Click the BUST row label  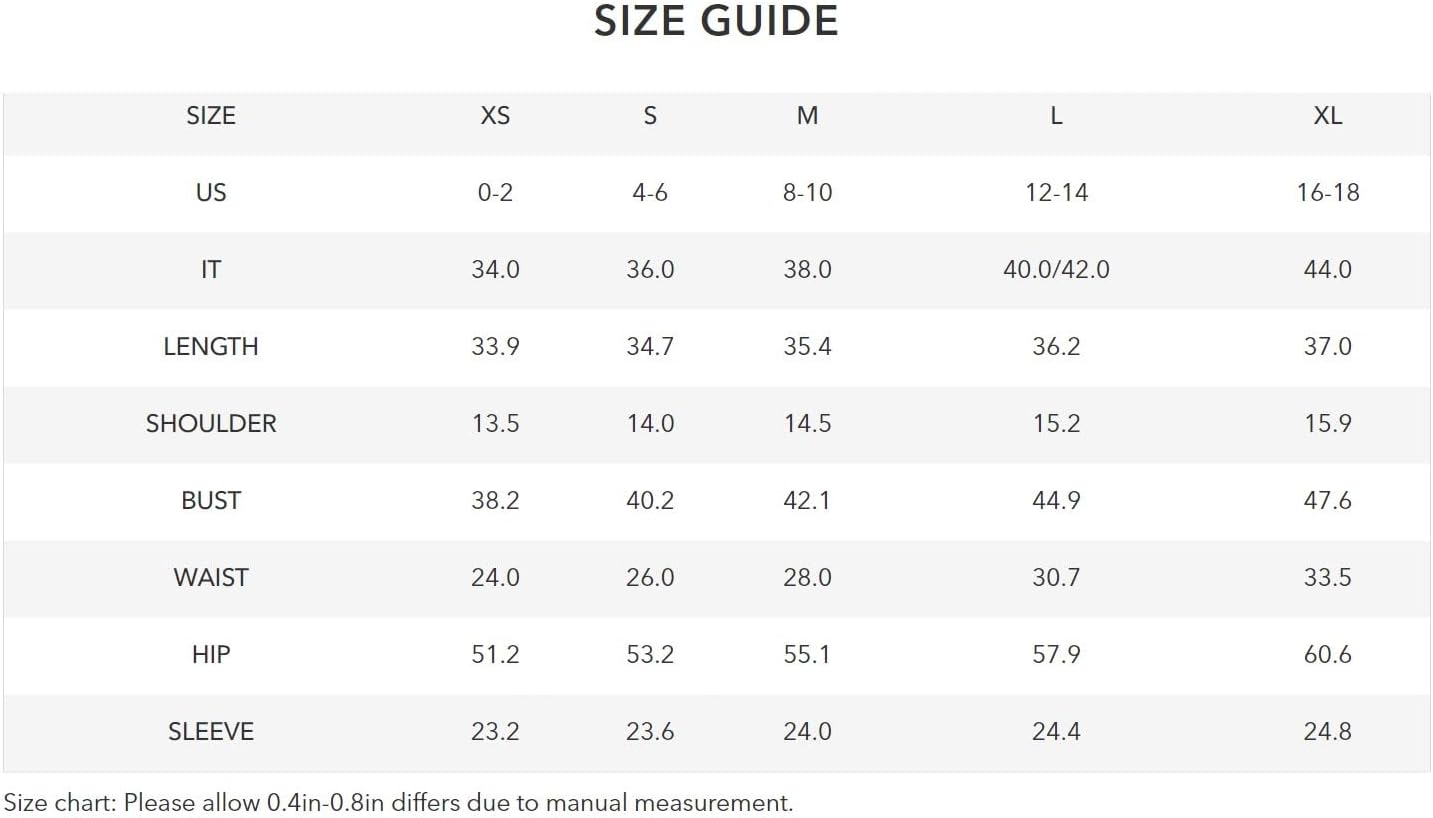pyautogui.click(x=211, y=500)
